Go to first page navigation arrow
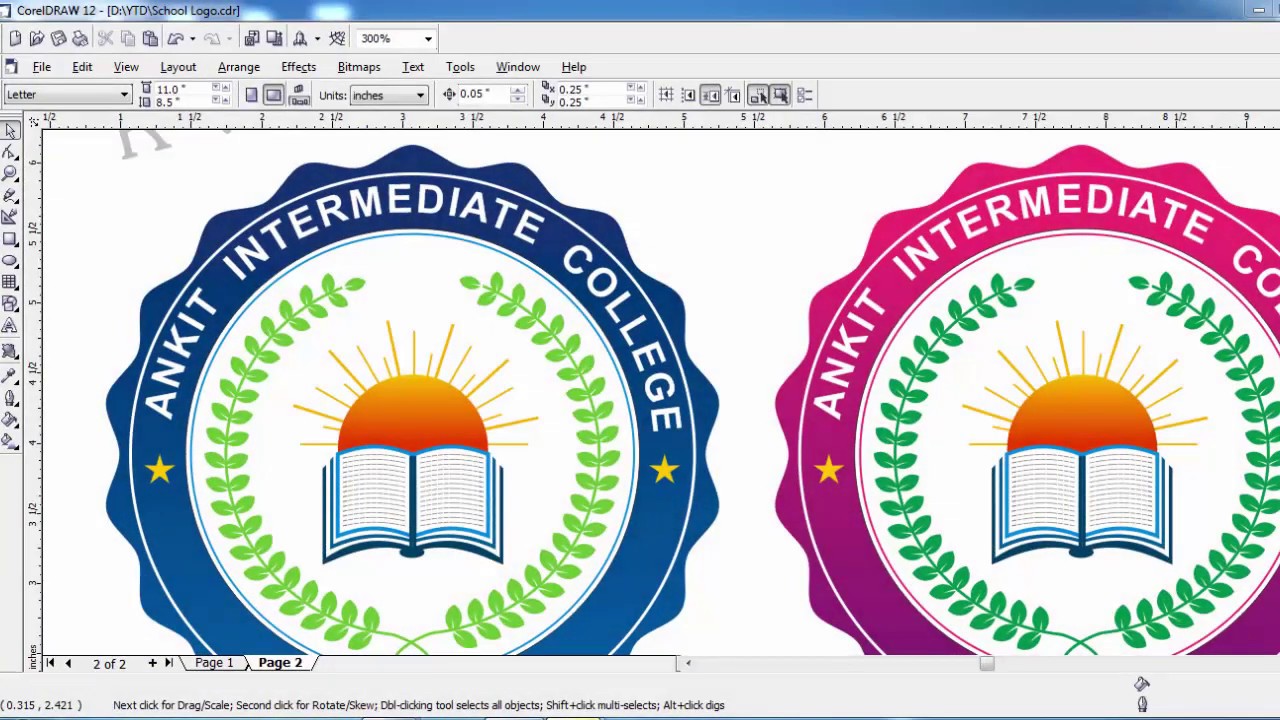 point(50,663)
